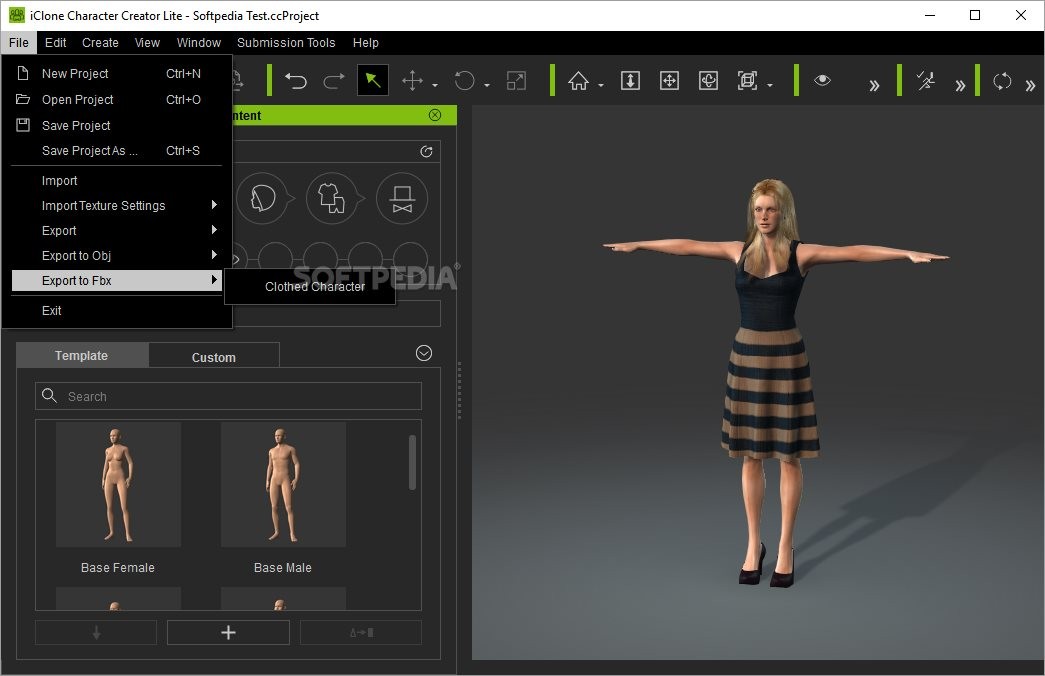
Task: Expand the Move tool dropdown arrow
Action: pyautogui.click(x=435, y=85)
